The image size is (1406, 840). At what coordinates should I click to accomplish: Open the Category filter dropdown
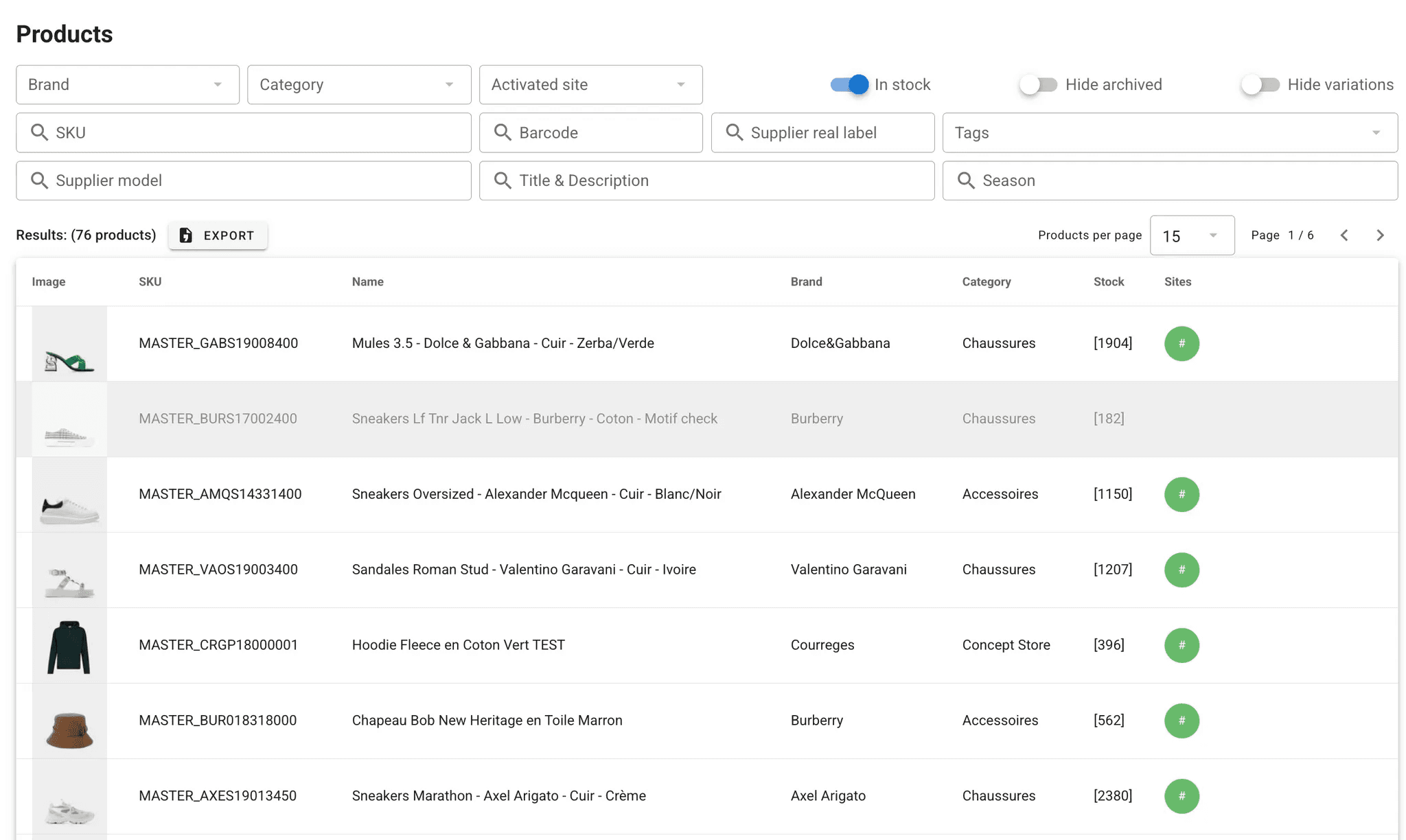click(359, 84)
